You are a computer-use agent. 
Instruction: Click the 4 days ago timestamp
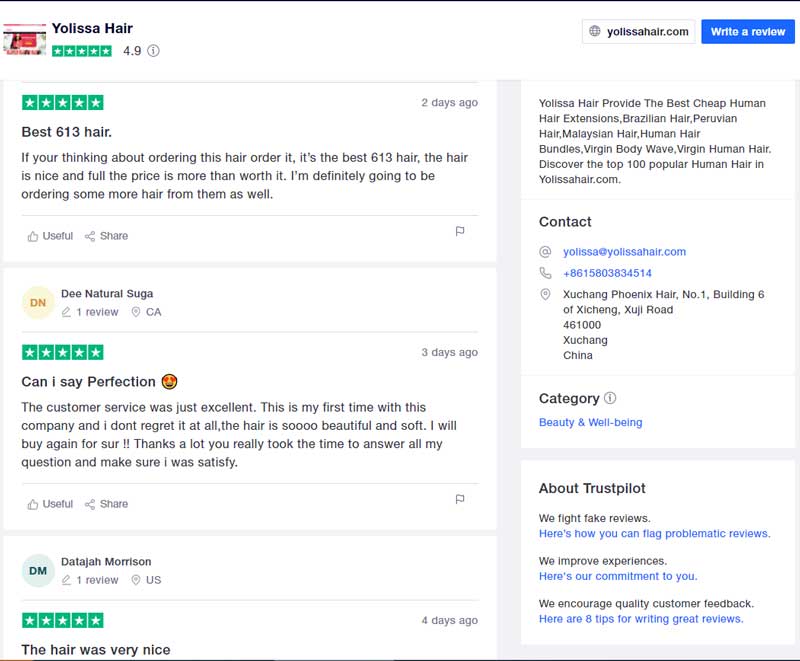click(449, 621)
